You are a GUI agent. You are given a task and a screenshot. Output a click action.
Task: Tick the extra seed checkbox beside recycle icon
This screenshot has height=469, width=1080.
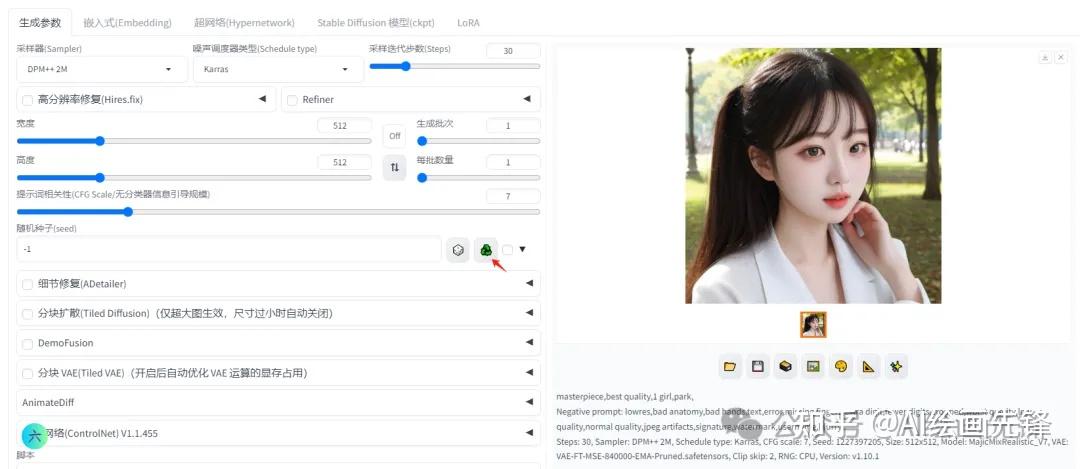[x=508, y=250]
